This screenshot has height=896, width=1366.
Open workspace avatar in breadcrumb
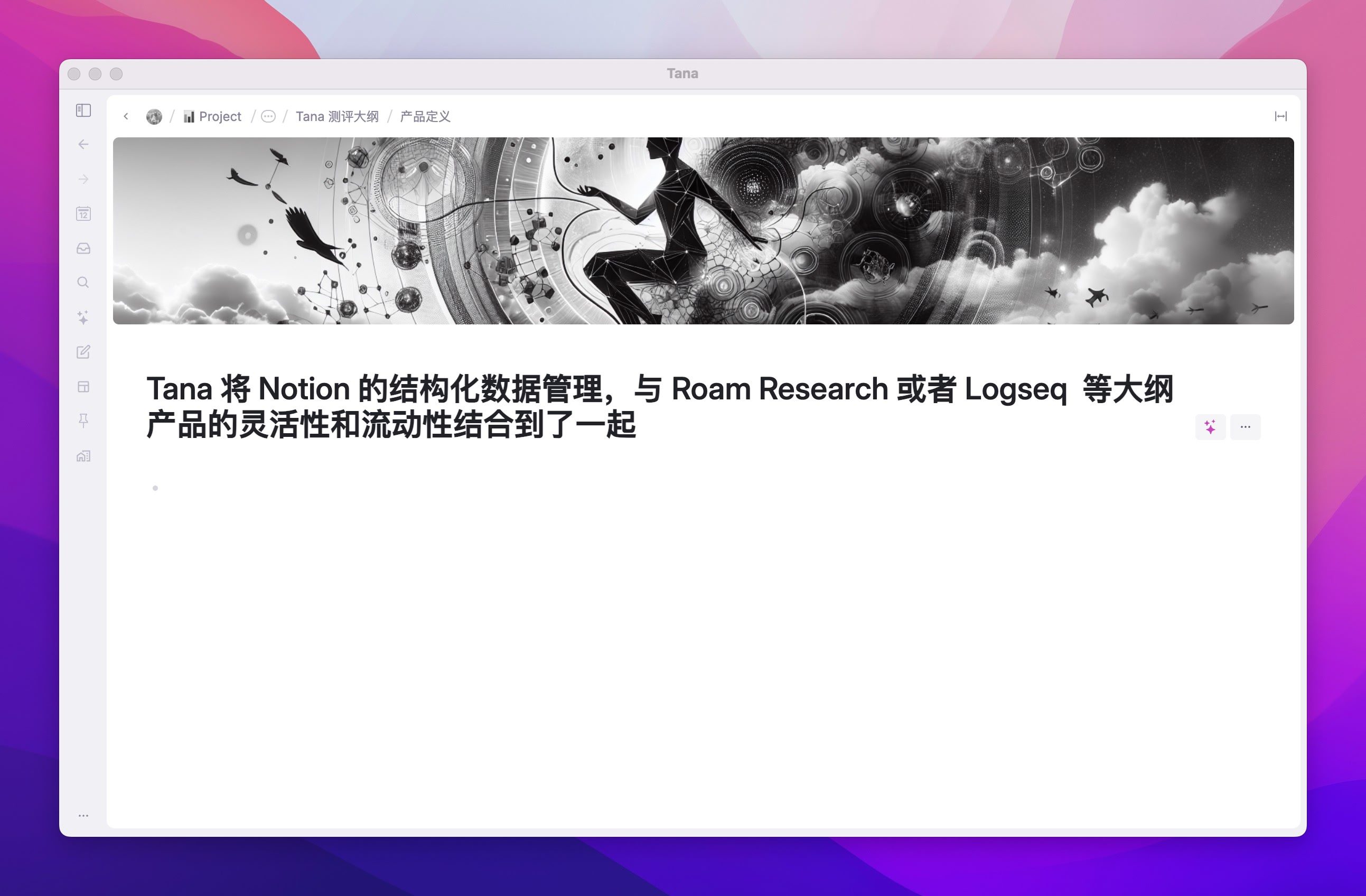(x=154, y=117)
